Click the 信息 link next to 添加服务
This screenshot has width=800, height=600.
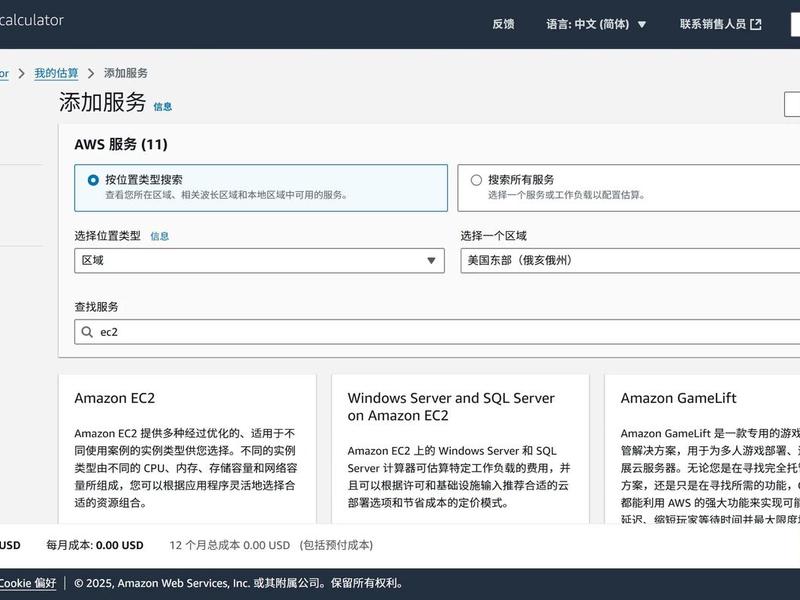pyautogui.click(x=163, y=107)
